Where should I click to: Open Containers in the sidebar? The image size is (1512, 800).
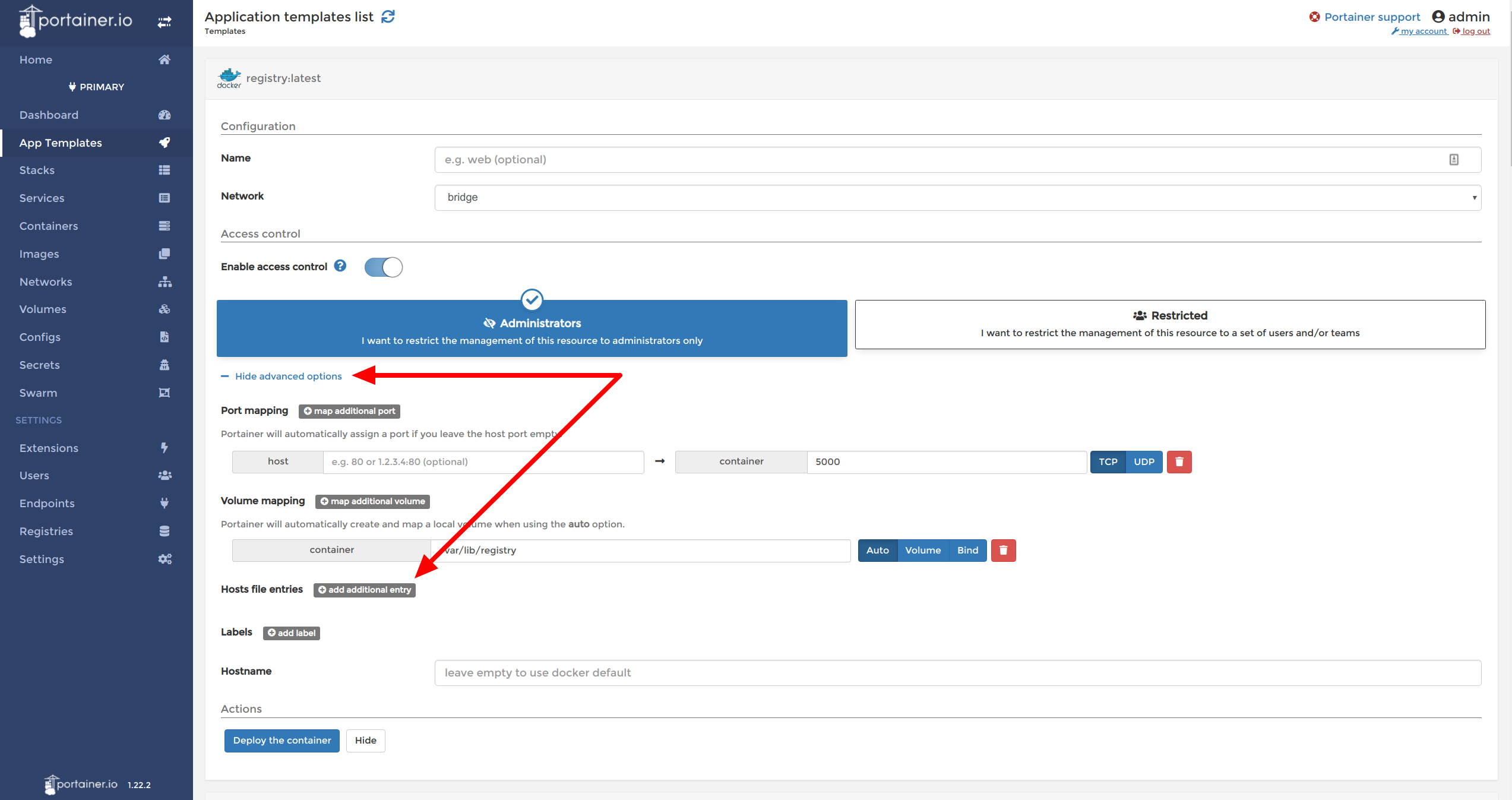49,226
